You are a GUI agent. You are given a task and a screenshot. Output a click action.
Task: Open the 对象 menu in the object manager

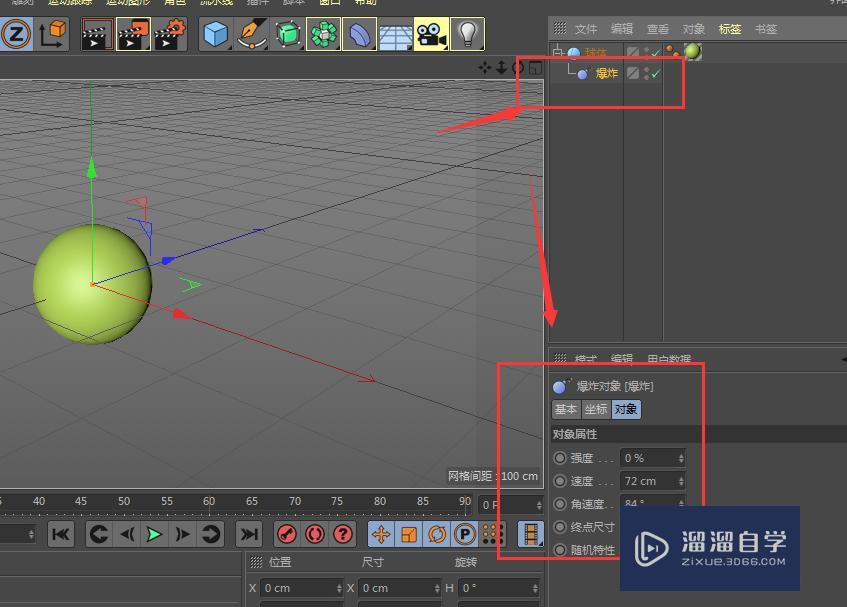point(694,29)
